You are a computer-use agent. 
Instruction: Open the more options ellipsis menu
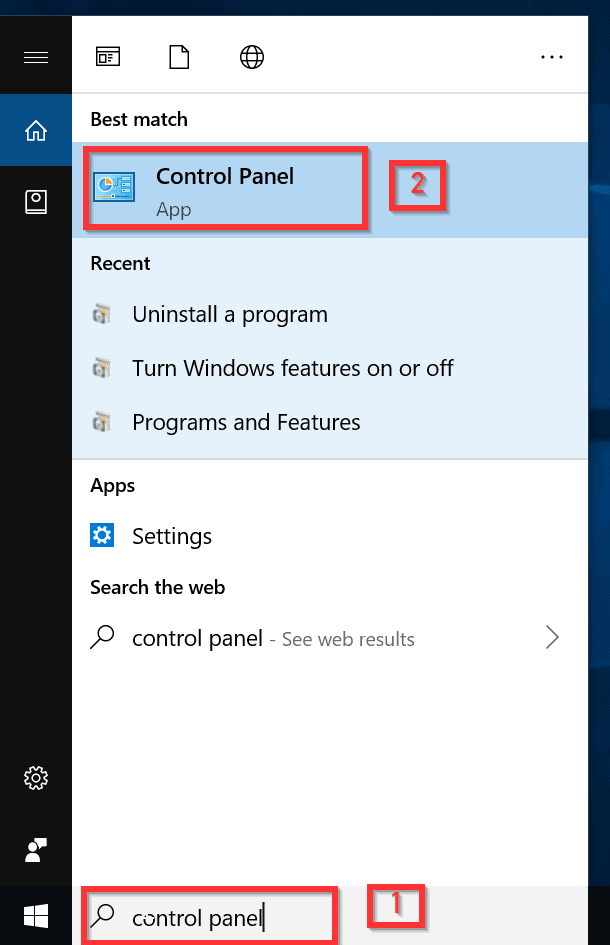click(x=552, y=57)
